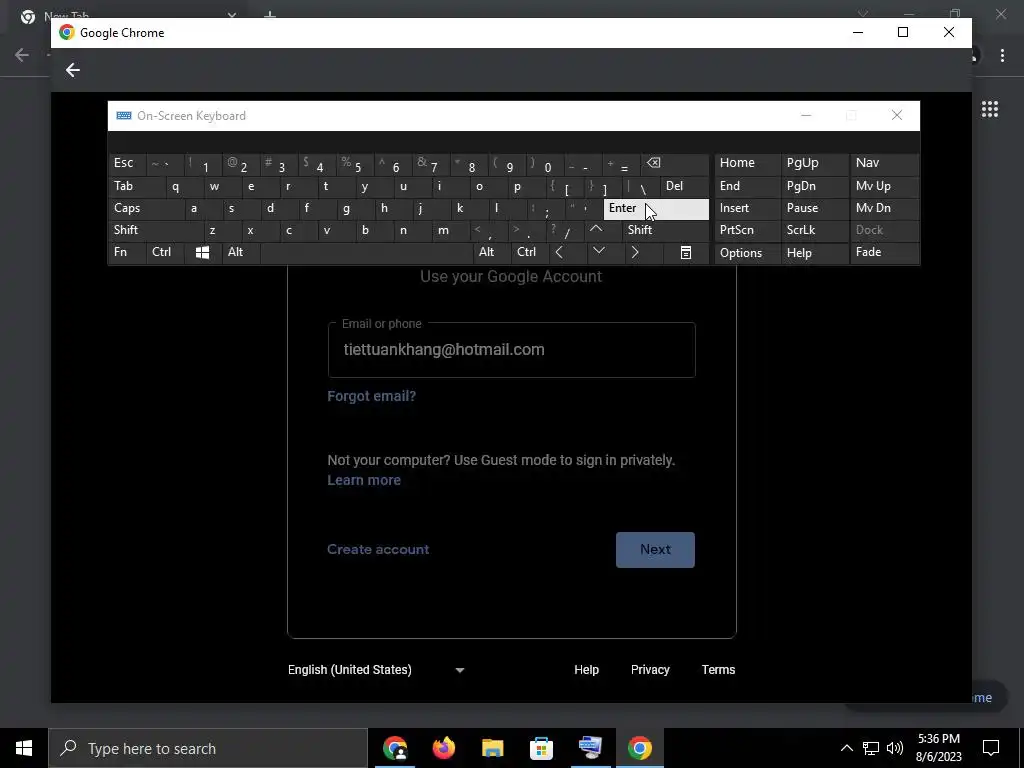Viewport: 1024px width, 768px height.
Task: Open the active Chrome taskbar icon
Action: click(639, 748)
